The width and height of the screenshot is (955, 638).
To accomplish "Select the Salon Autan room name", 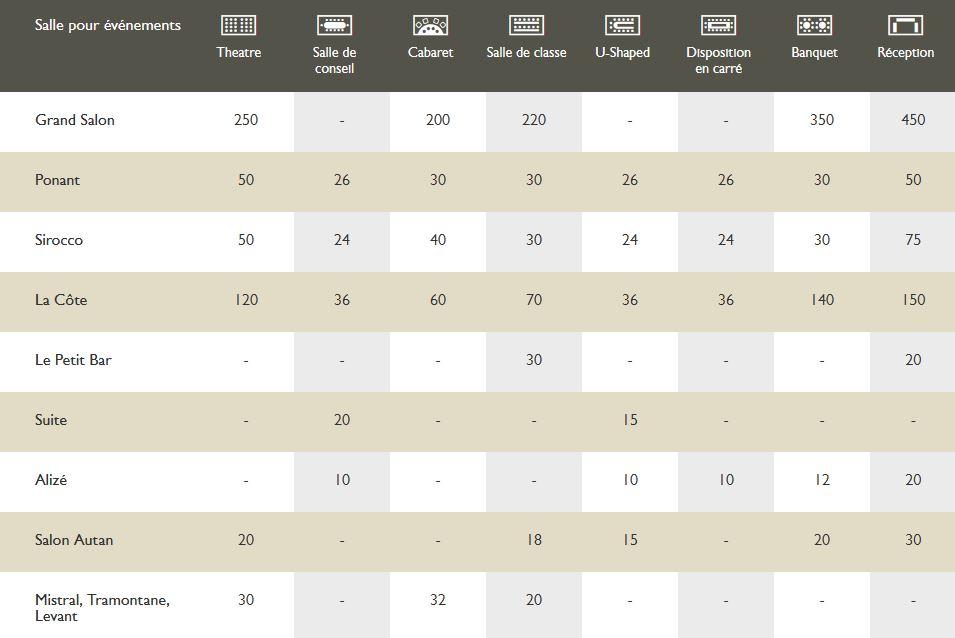I will point(74,540).
